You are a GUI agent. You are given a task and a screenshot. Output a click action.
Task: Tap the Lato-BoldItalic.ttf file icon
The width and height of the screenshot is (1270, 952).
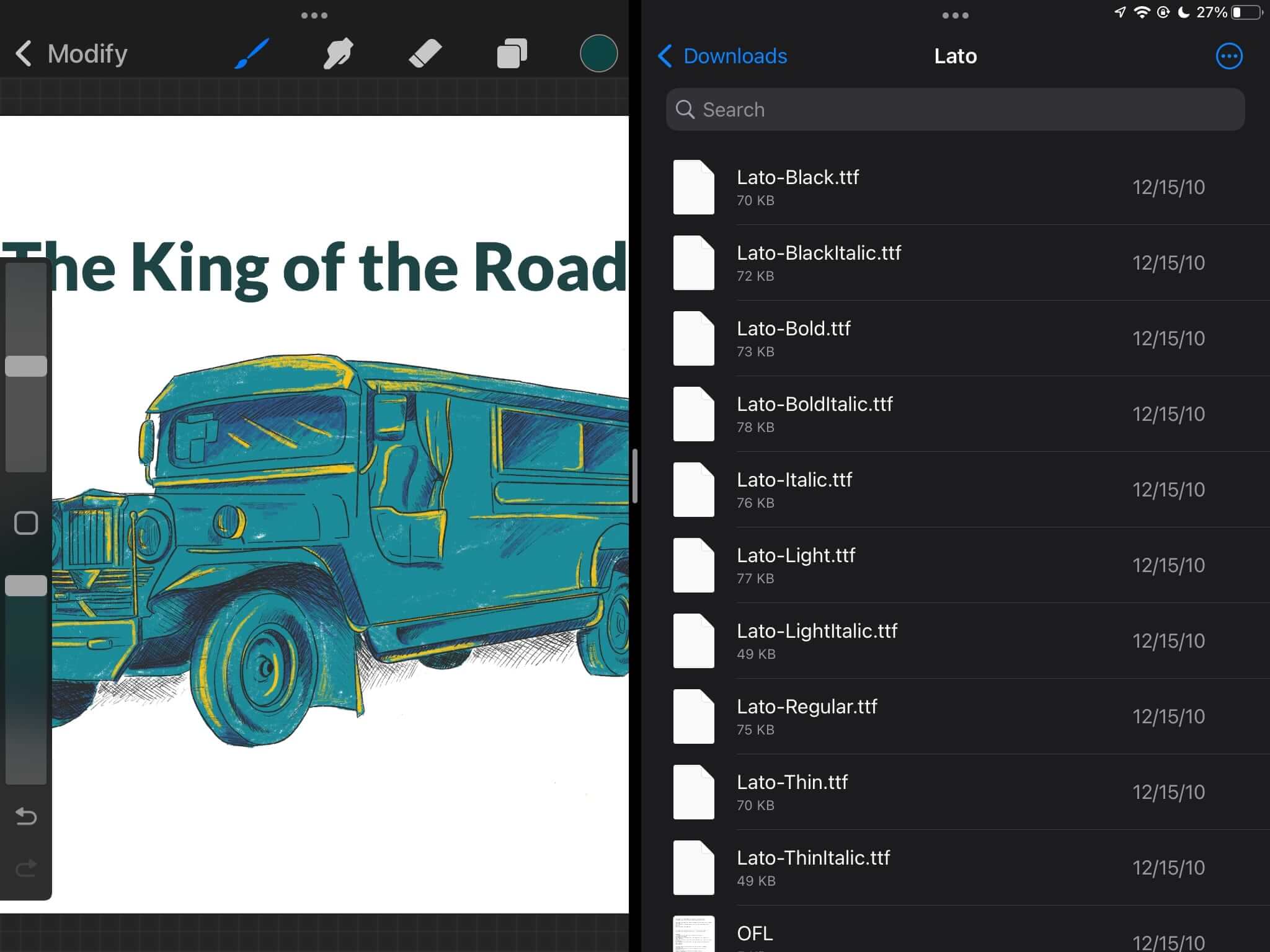pos(693,414)
